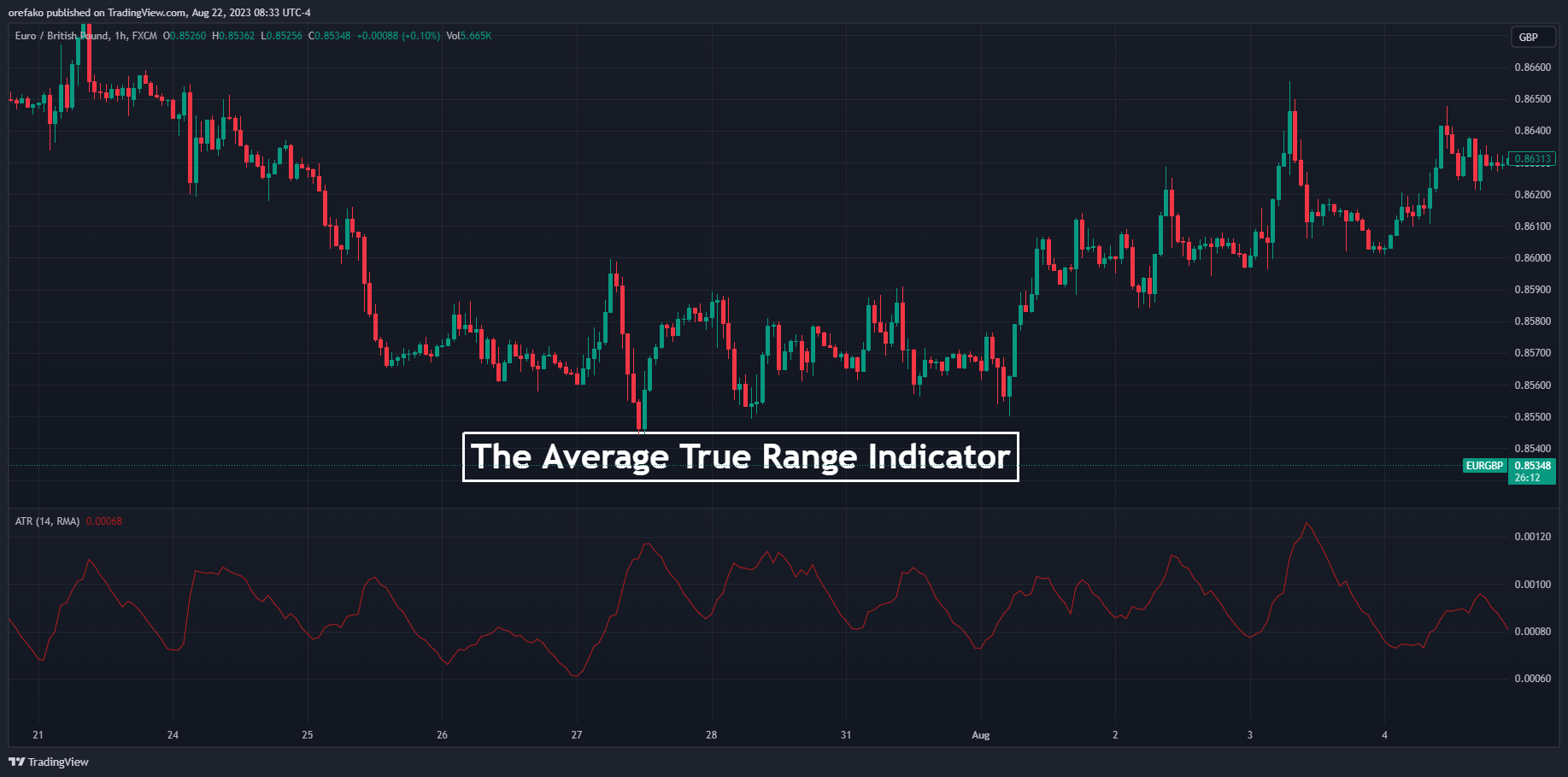
Task: Click the 0.85800 price axis label
Action: click(1532, 321)
